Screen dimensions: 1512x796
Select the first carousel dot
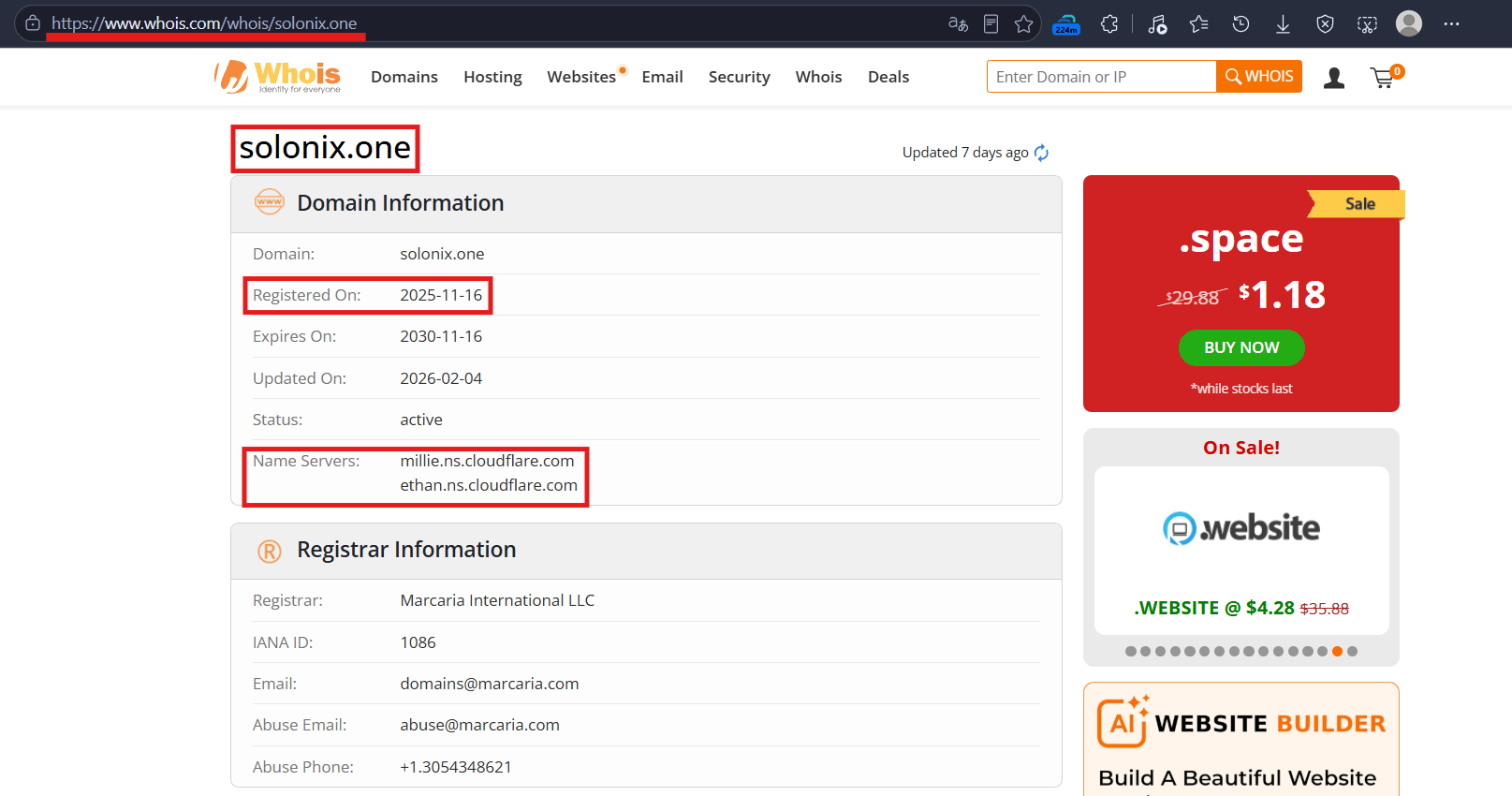(x=1131, y=652)
